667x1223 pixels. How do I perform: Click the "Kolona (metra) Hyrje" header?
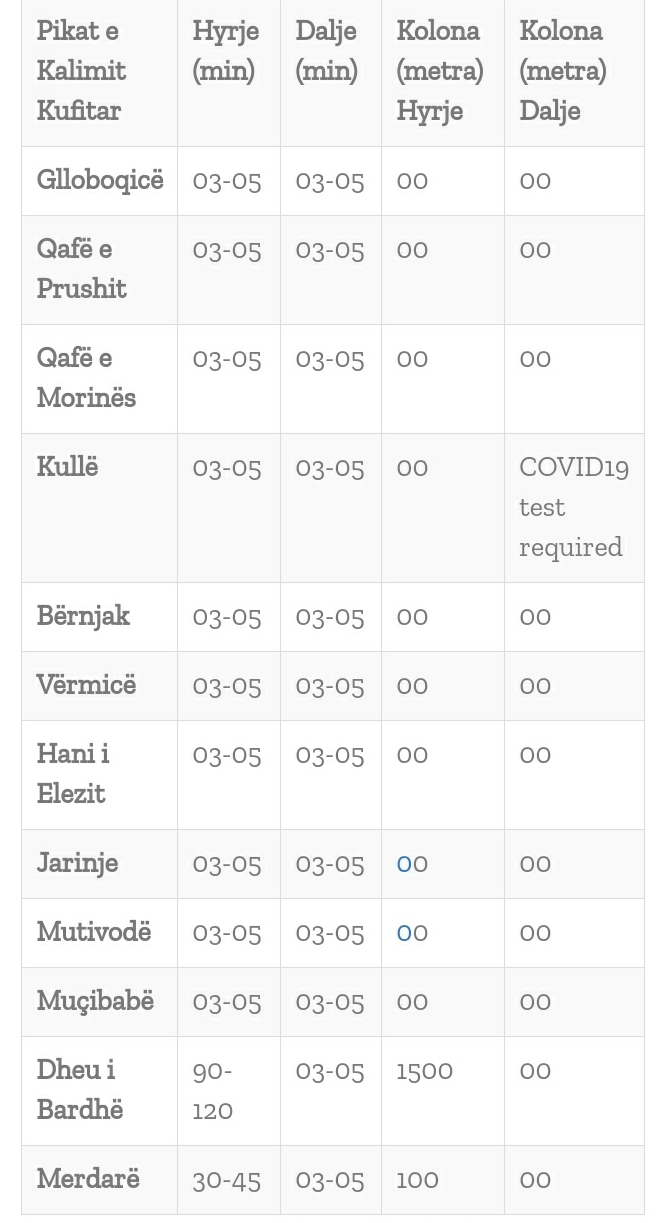click(439, 70)
